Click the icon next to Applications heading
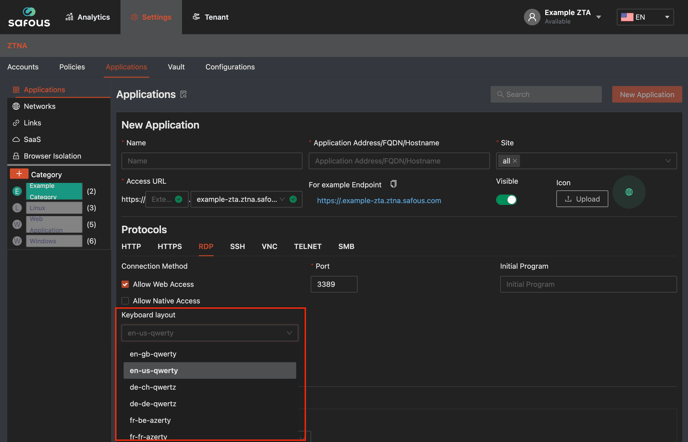Image resolution: width=688 pixels, height=442 pixels. pyautogui.click(x=184, y=95)
